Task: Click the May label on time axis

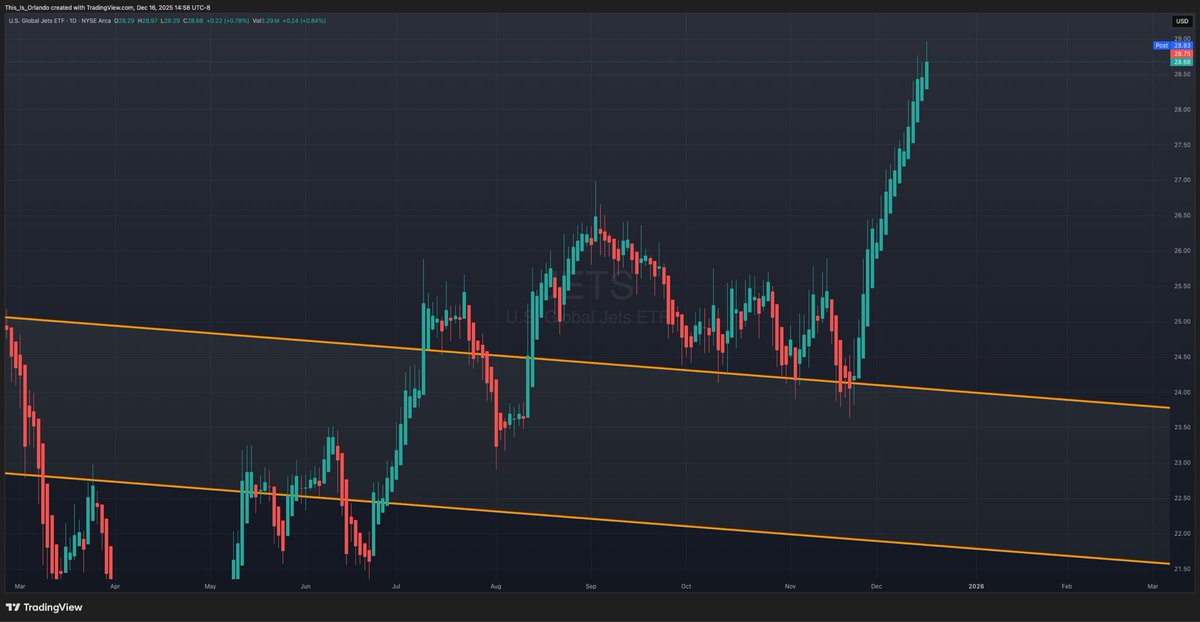Action: [x=210, y=587]
